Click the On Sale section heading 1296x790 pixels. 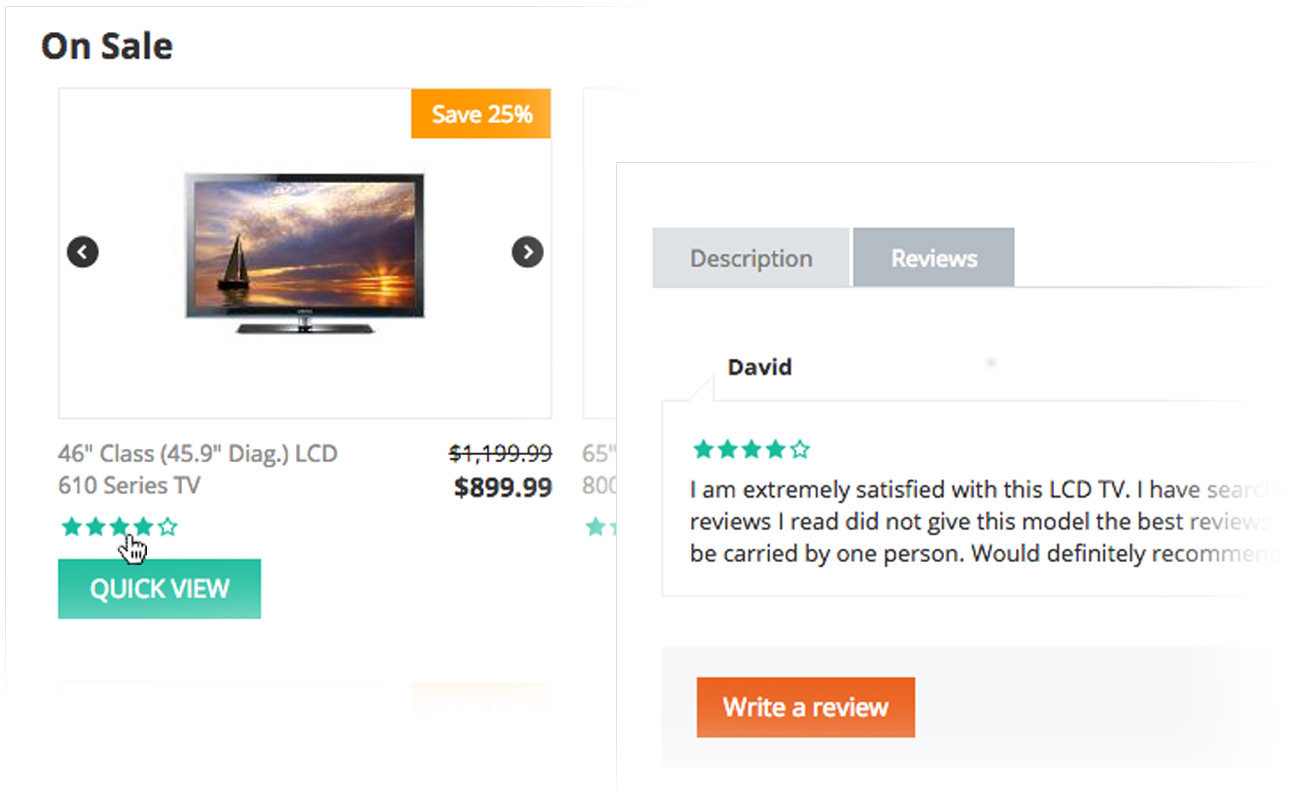point(107,46)
